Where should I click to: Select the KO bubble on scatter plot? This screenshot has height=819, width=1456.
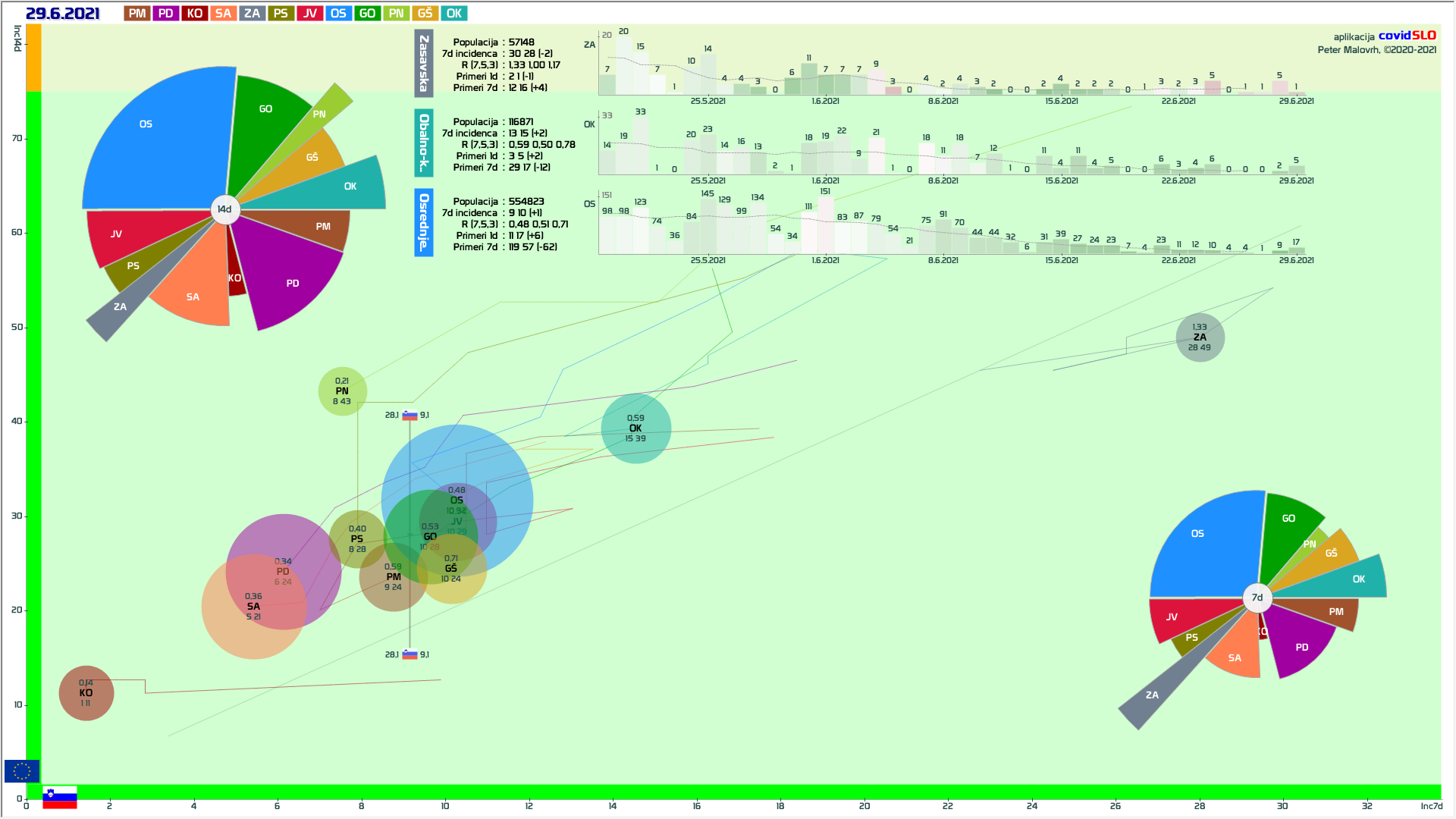(86, 693)
